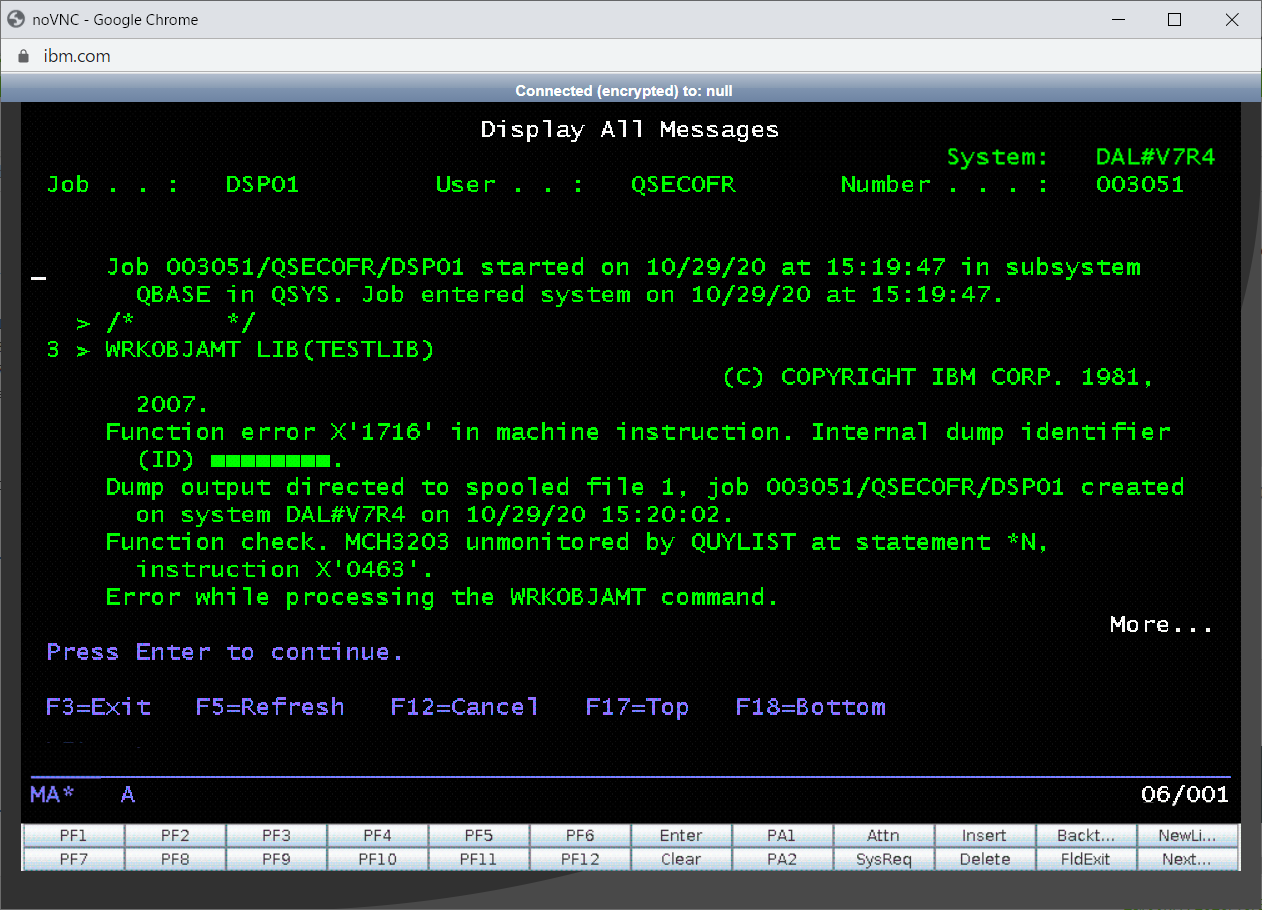Click the Delete key button
1262x910 pixels.
pos(985,859)
